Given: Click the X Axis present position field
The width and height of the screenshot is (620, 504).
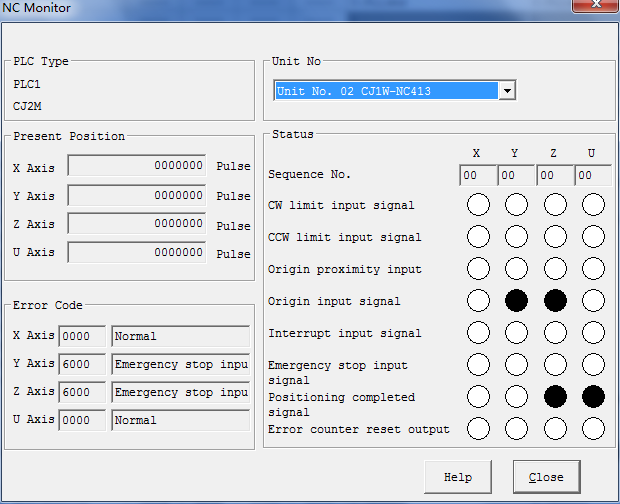Looking at the screenshot, I should tap(137, 166).
